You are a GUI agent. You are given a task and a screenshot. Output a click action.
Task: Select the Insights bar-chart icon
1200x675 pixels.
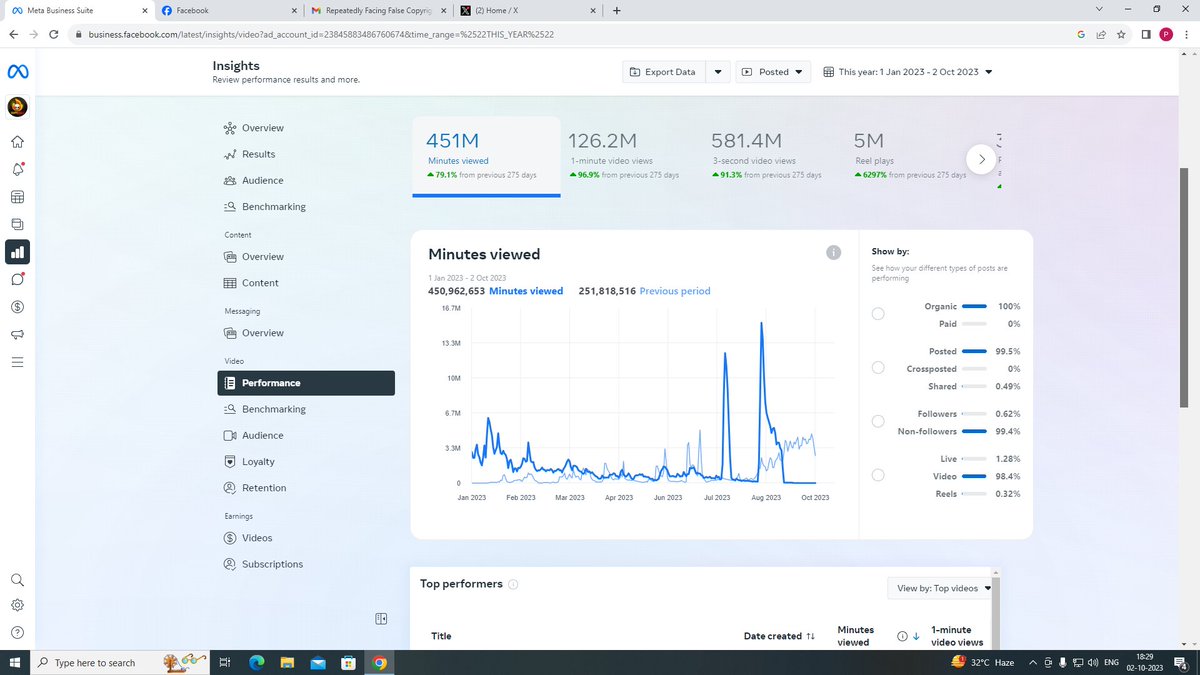pos(17,252)
